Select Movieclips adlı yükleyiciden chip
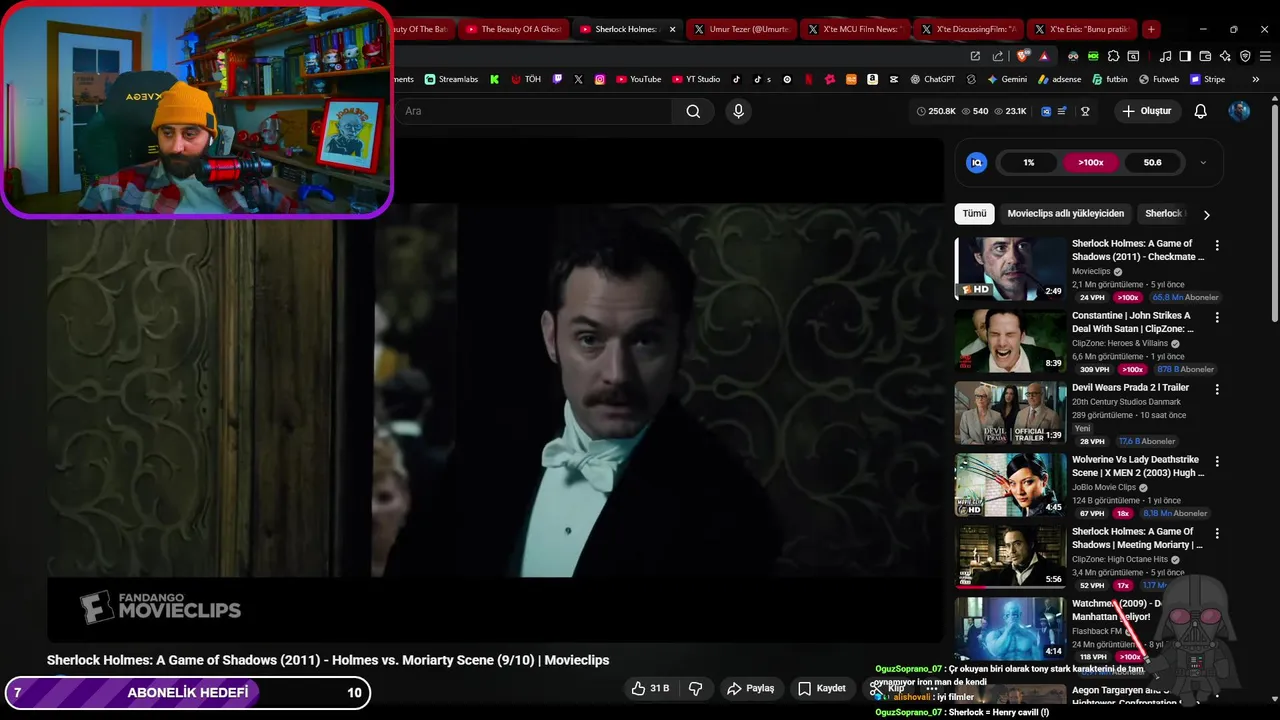 coord(1066,213)
